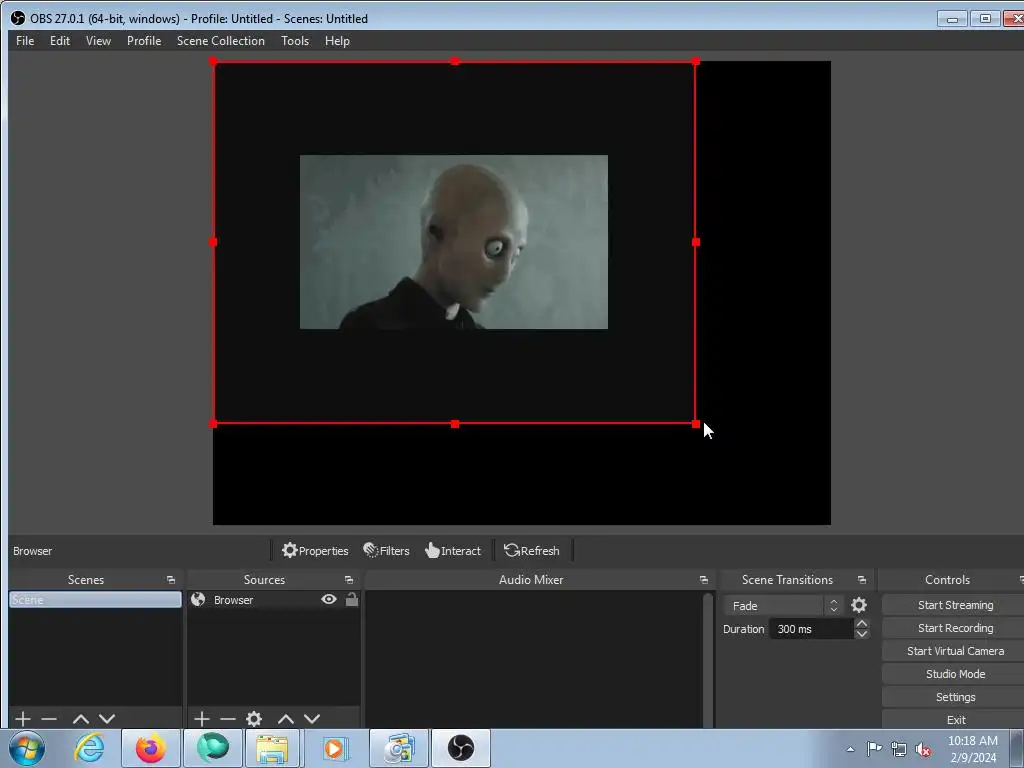The height and width of the screenshot is (768, 1024).
Task: Open the View menu
Action: point(98,40)
